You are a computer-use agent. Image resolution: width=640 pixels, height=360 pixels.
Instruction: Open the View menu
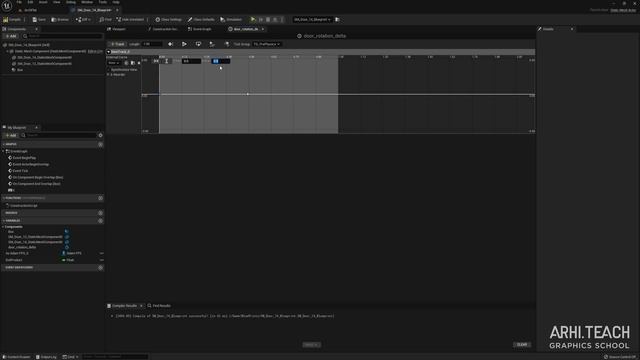[x=56, y=2]
